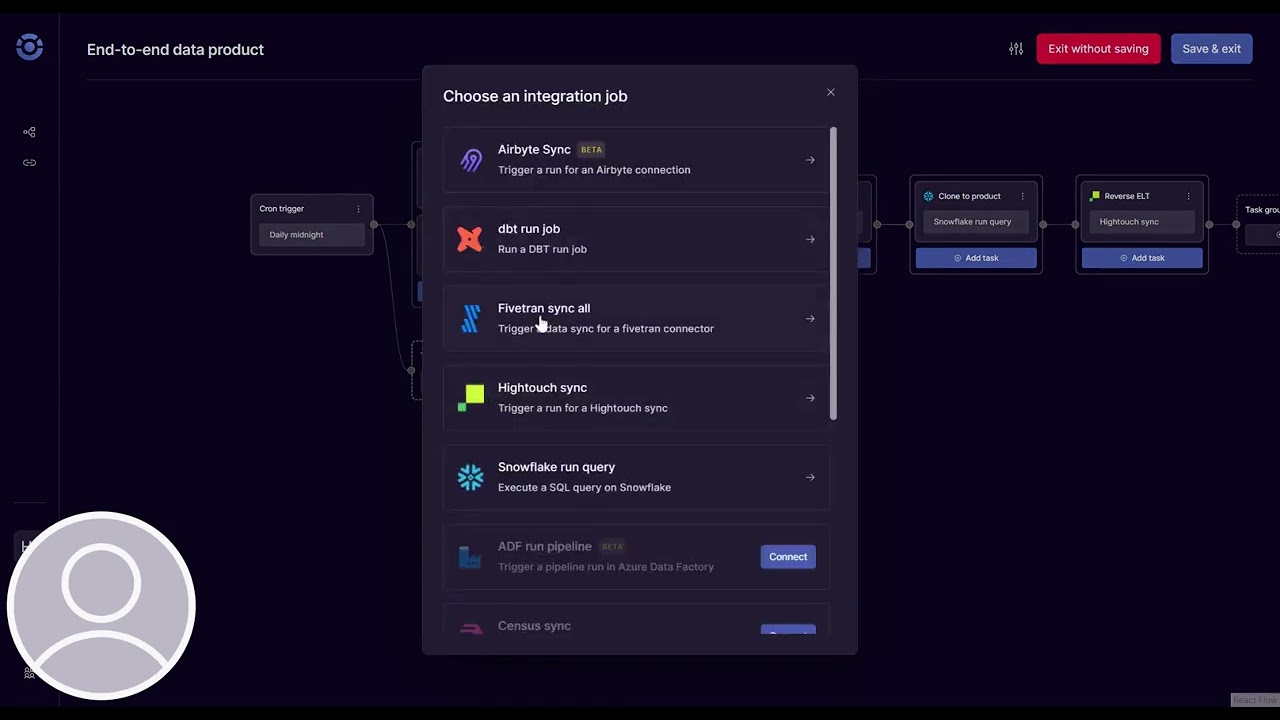Choose the Fivetran sync all option
This screenshot has height=720, width=1280.
click(x=636, y=318)
